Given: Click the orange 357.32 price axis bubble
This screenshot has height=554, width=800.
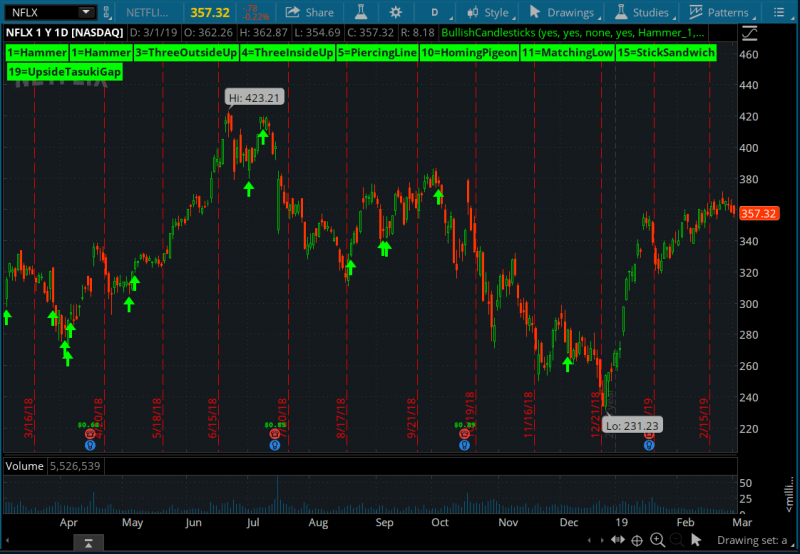Looking at the screenshot, I should tap(759, 214).
